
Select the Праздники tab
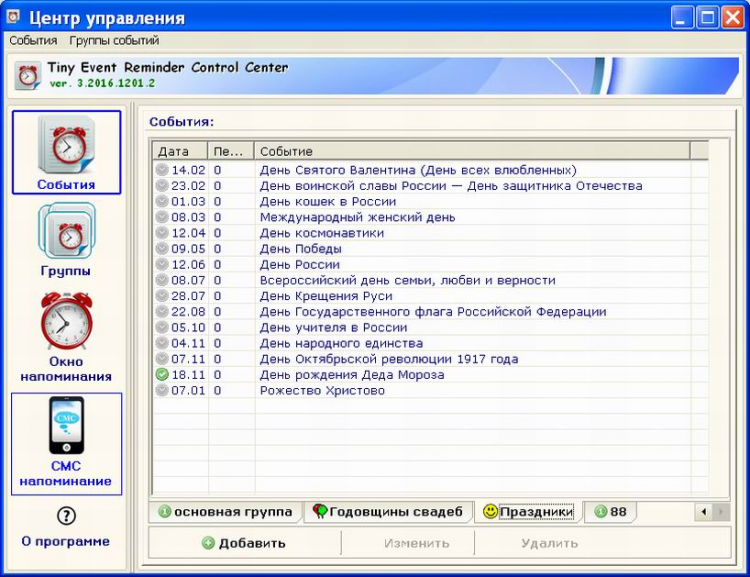pos(529,512)
